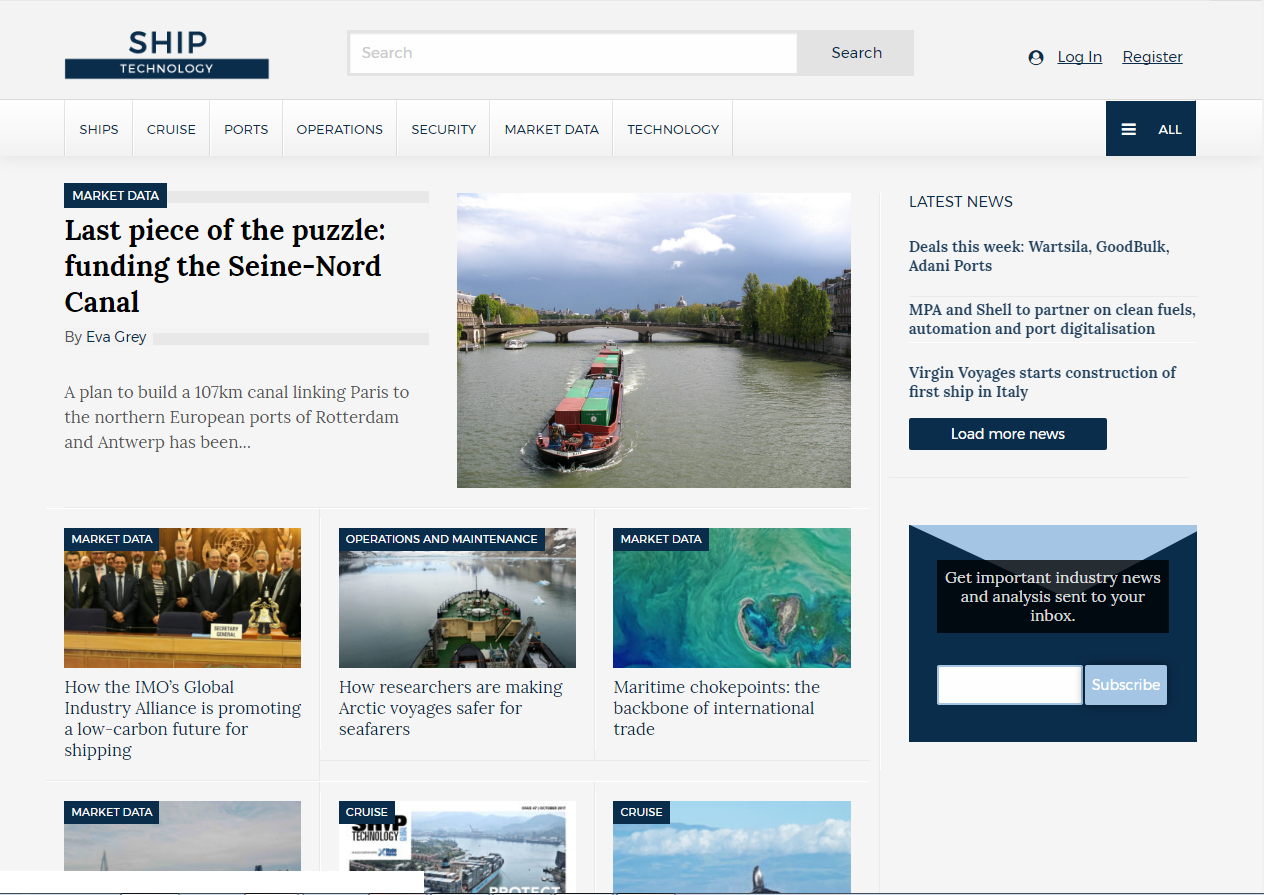The width and height of the screenshot is (1264, 895).
Task: Click the user account icon
Action: [1036, 57]
